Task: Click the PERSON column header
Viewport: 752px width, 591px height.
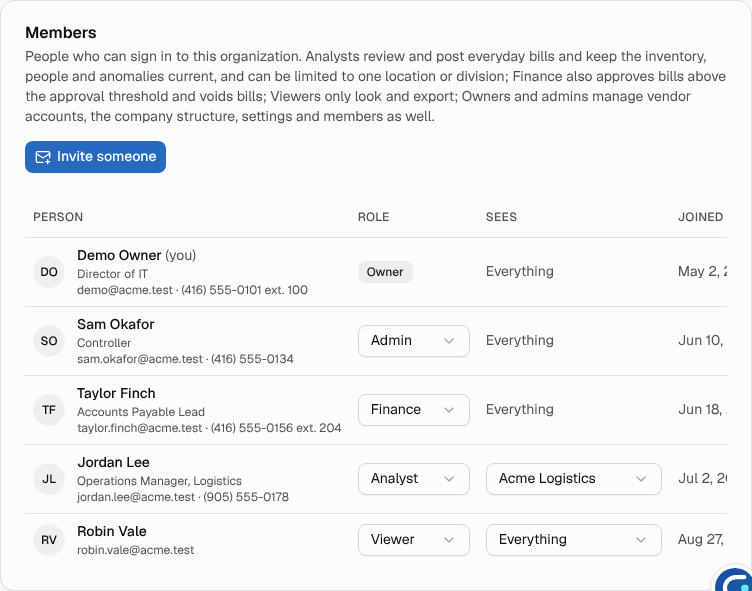Action: click(x=58, y=217)
